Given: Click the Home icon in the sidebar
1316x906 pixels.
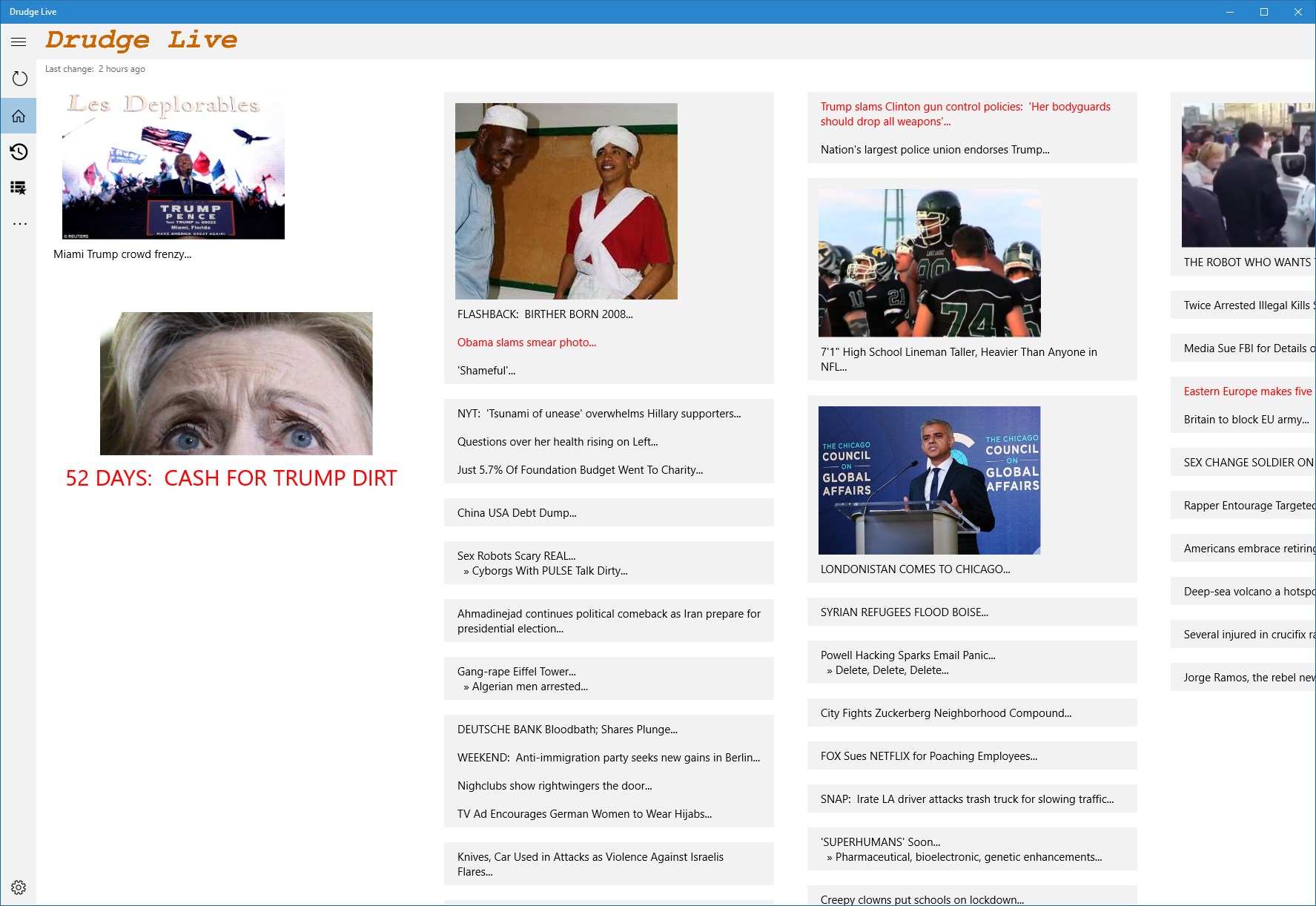Looking at the screenshot, I should [x=19, y=115].
